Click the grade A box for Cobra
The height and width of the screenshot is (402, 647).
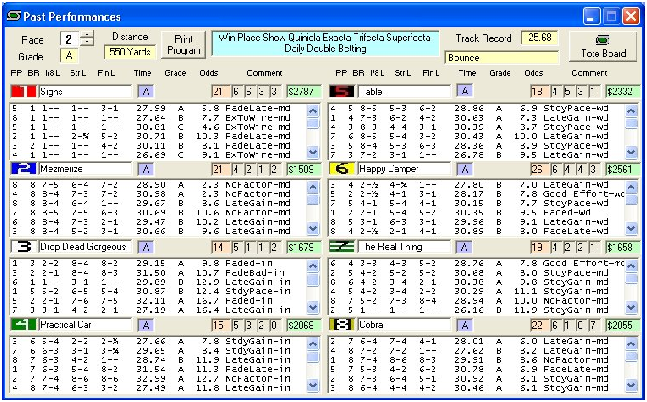click(464, 325)
